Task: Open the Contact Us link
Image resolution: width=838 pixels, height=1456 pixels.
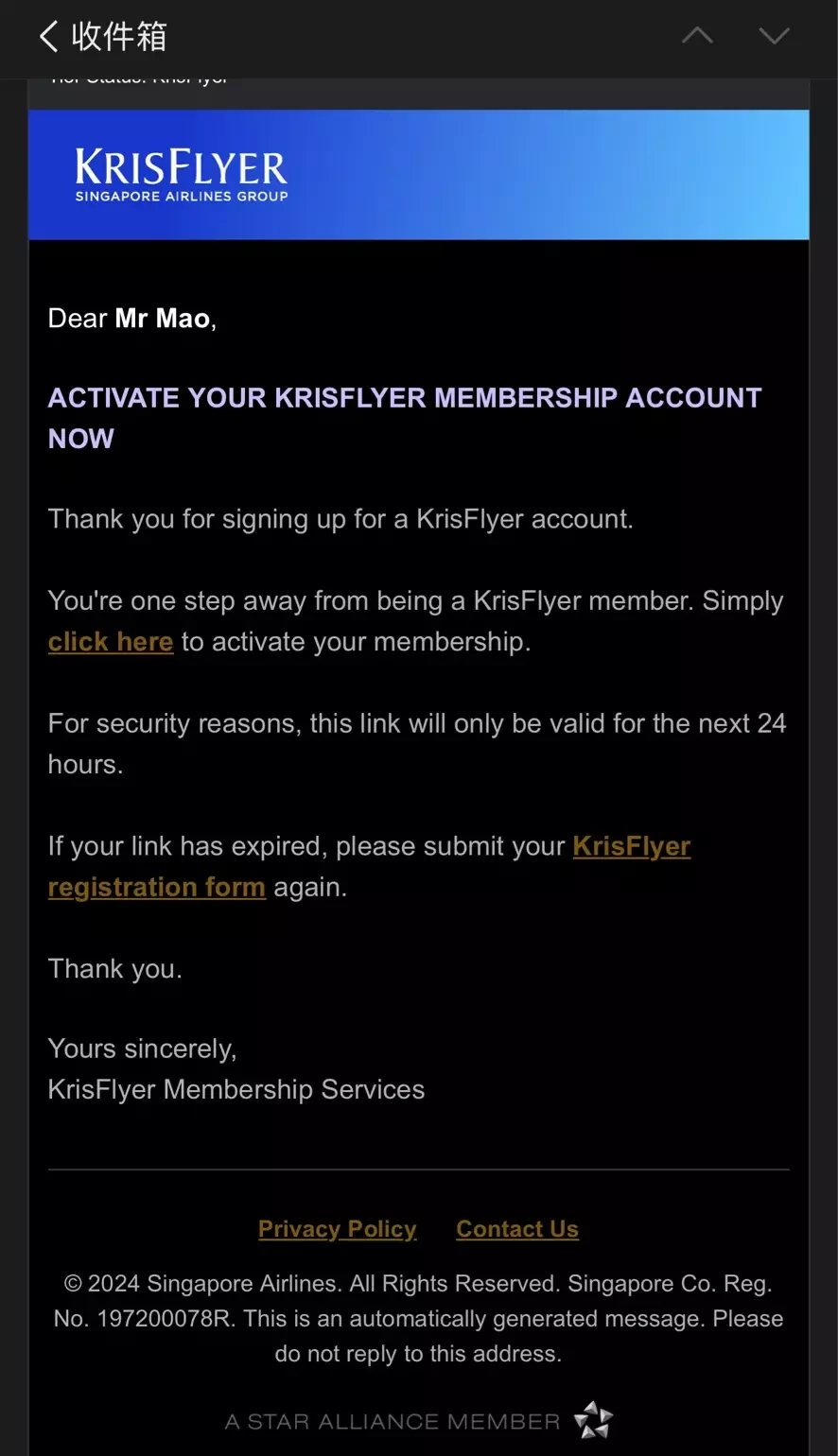Action: pos(517,1229)
